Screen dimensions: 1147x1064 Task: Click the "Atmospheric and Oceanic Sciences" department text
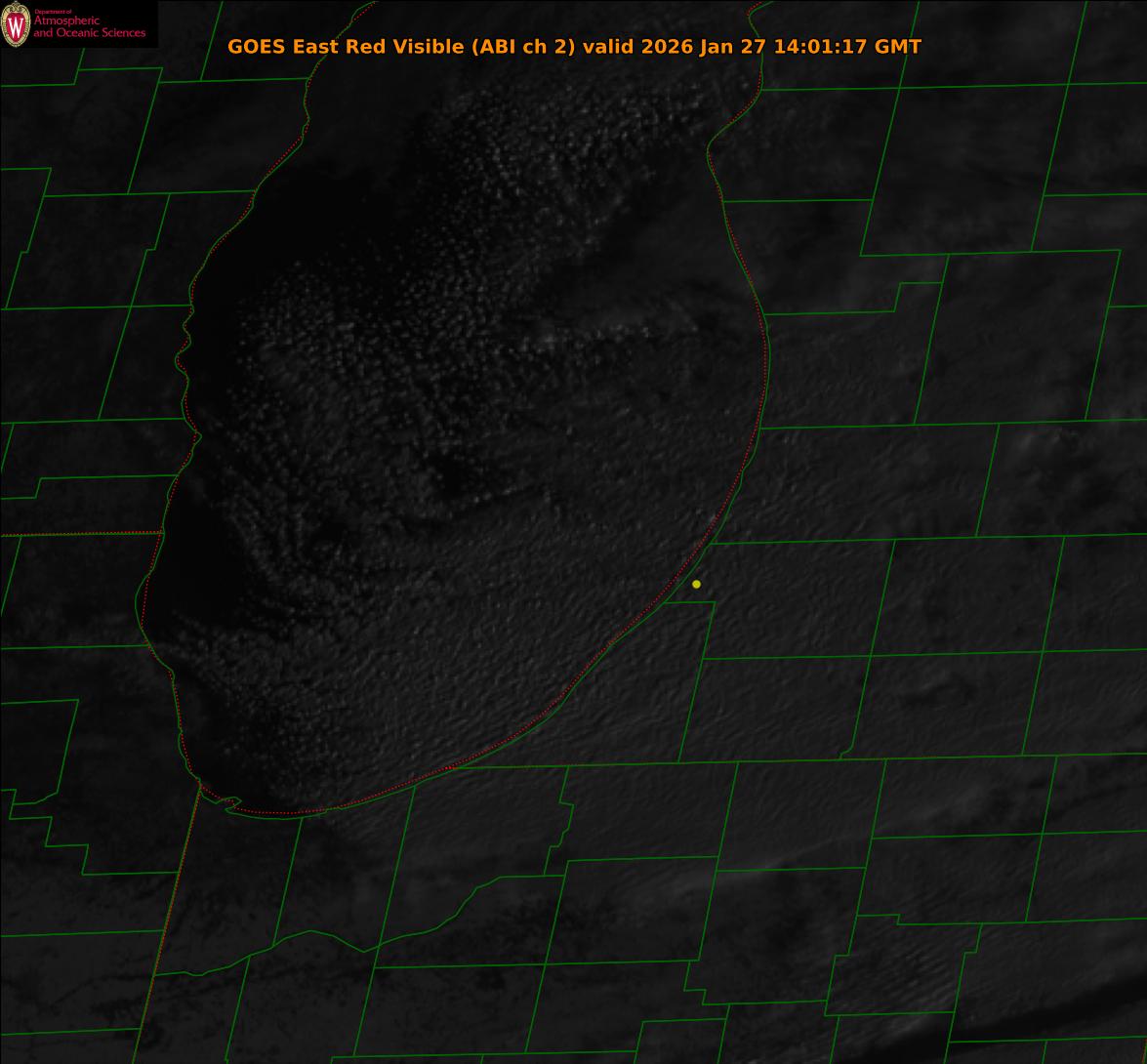tap(89, 27)
